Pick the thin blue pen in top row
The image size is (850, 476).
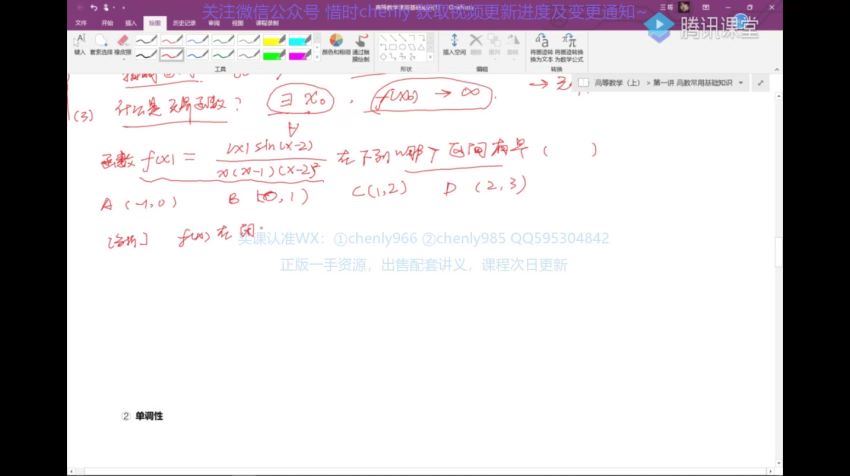197,40
